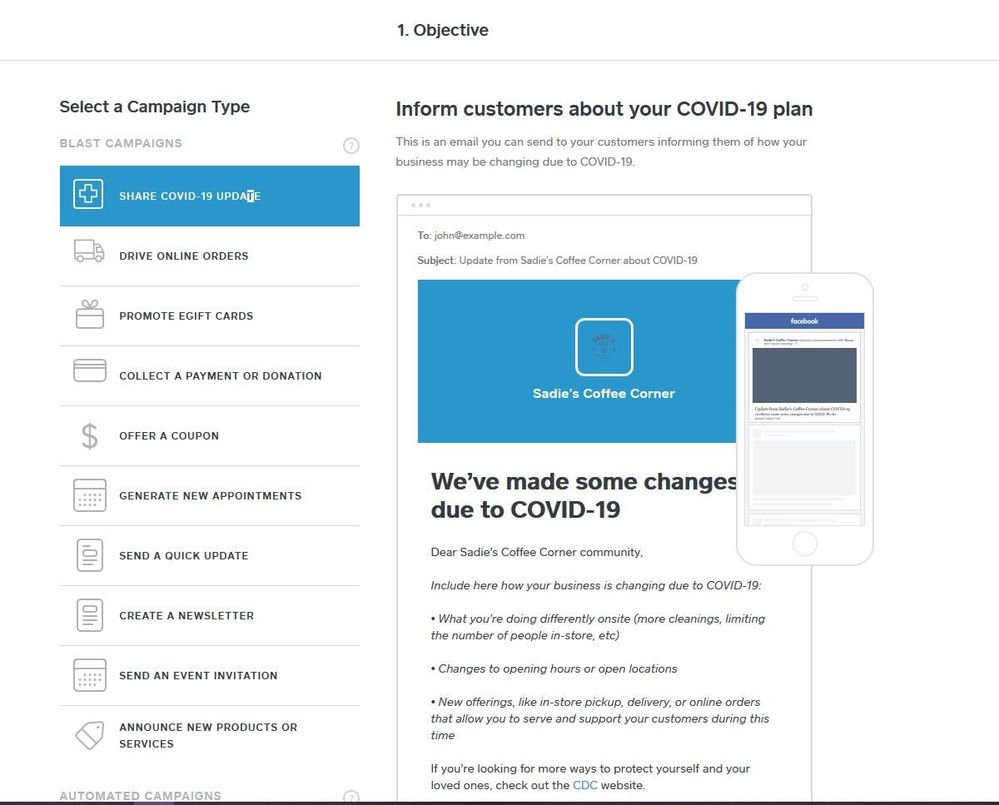This screenshot has width=999, height=805.
Task: Select Create a Newsletter option
Action: click(186, 616)
